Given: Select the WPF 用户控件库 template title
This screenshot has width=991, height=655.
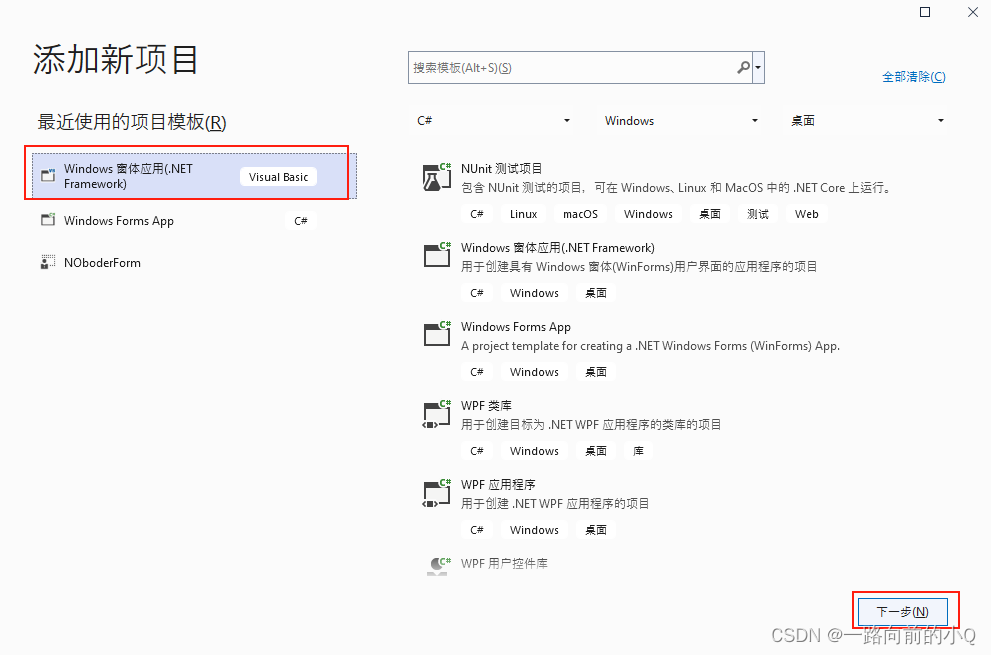Looking at the screenshot, I should (x=504, y=563).
